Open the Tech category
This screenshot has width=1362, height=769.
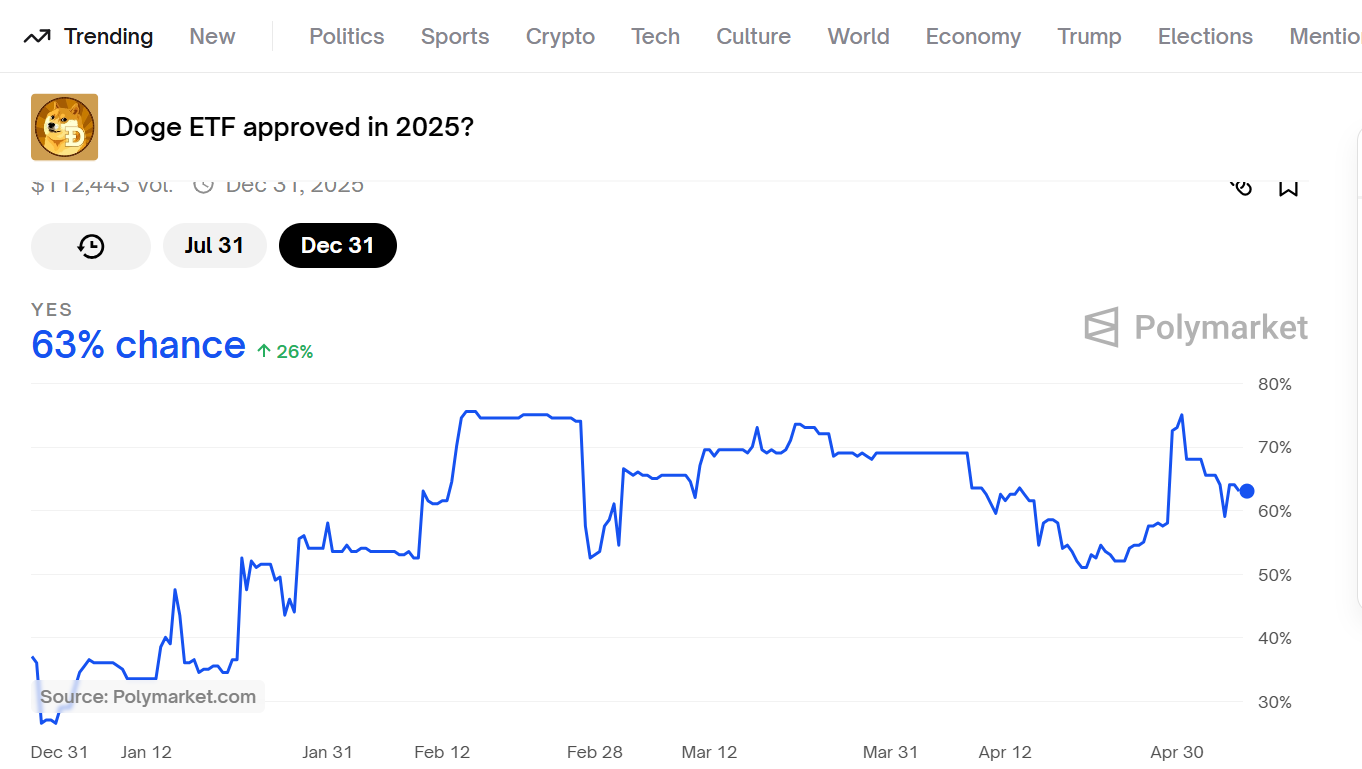655,37
